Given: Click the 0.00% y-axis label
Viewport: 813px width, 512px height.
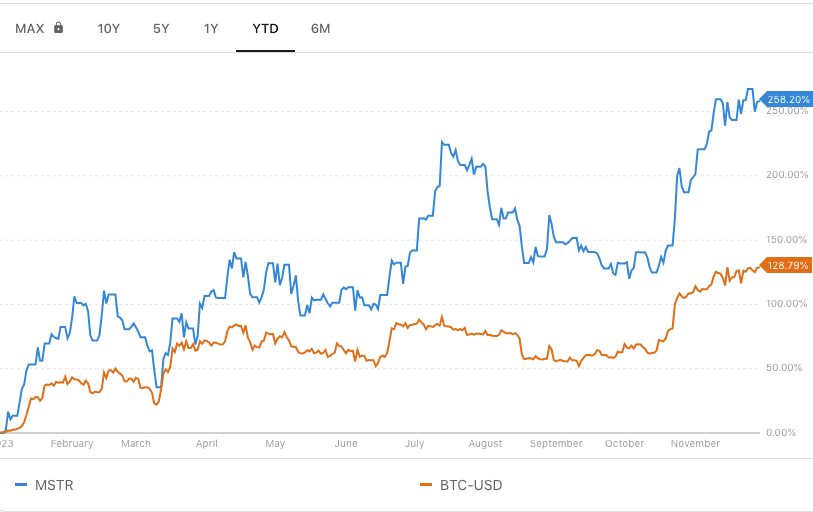Looking at the screenshot, I should point(781,433).
